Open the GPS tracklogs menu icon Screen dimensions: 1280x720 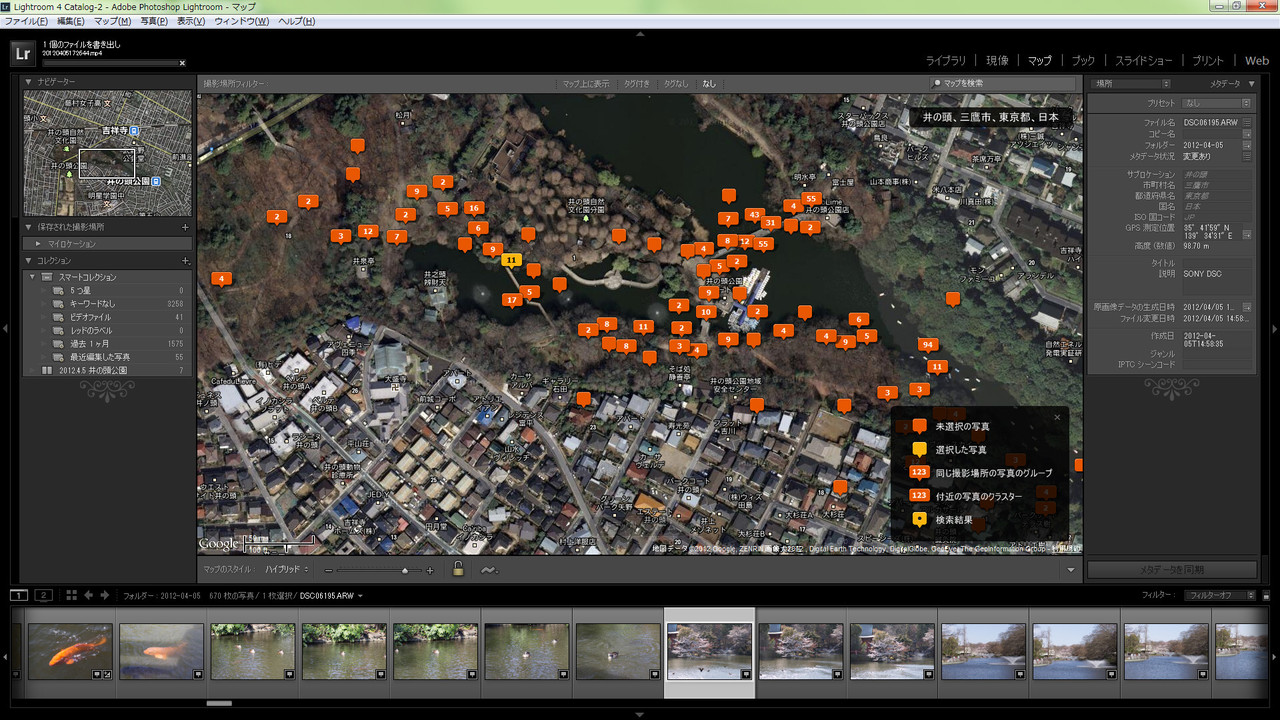[x=488, y=570]
